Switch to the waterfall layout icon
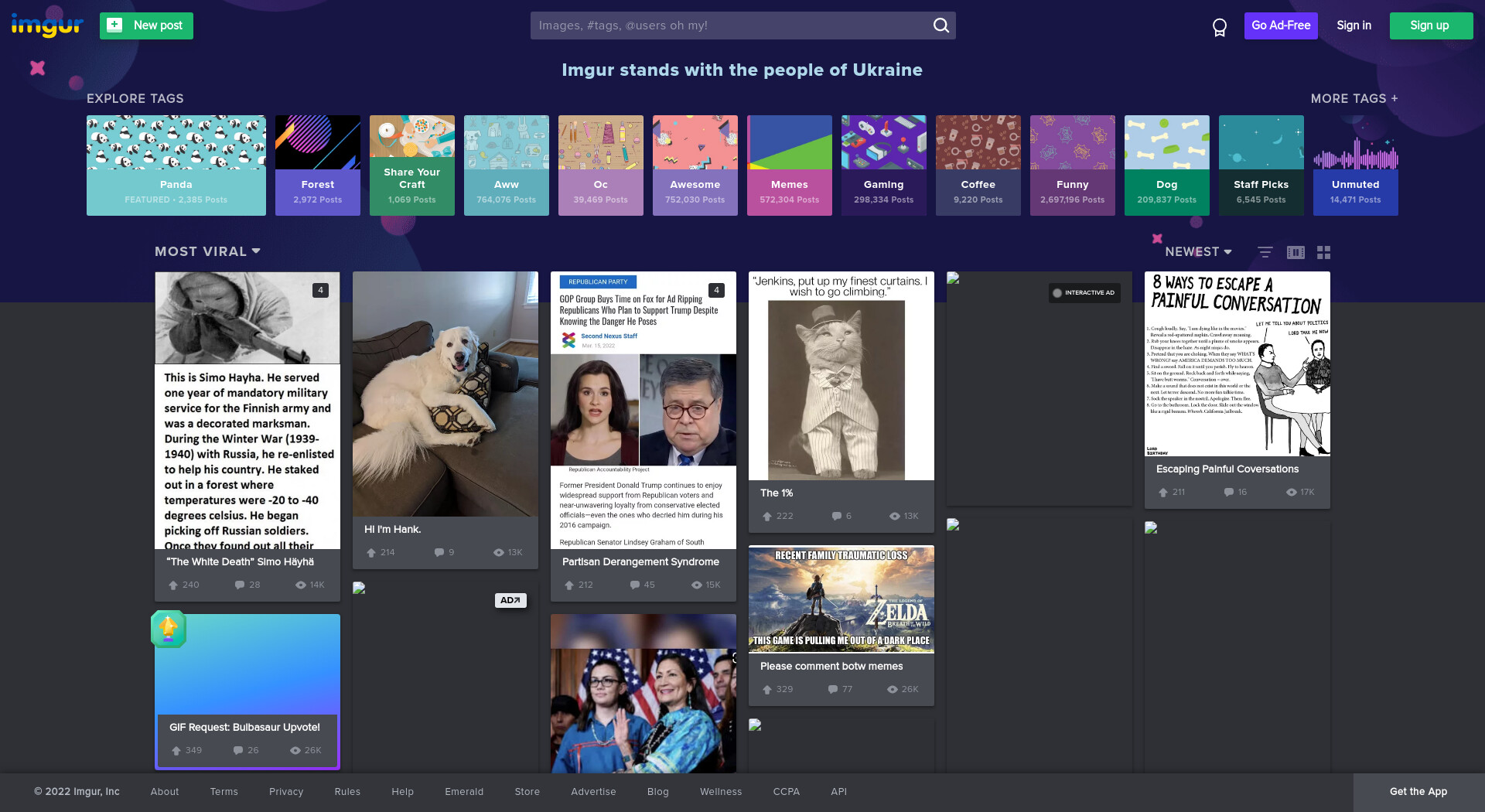 tap(1296, 252)
